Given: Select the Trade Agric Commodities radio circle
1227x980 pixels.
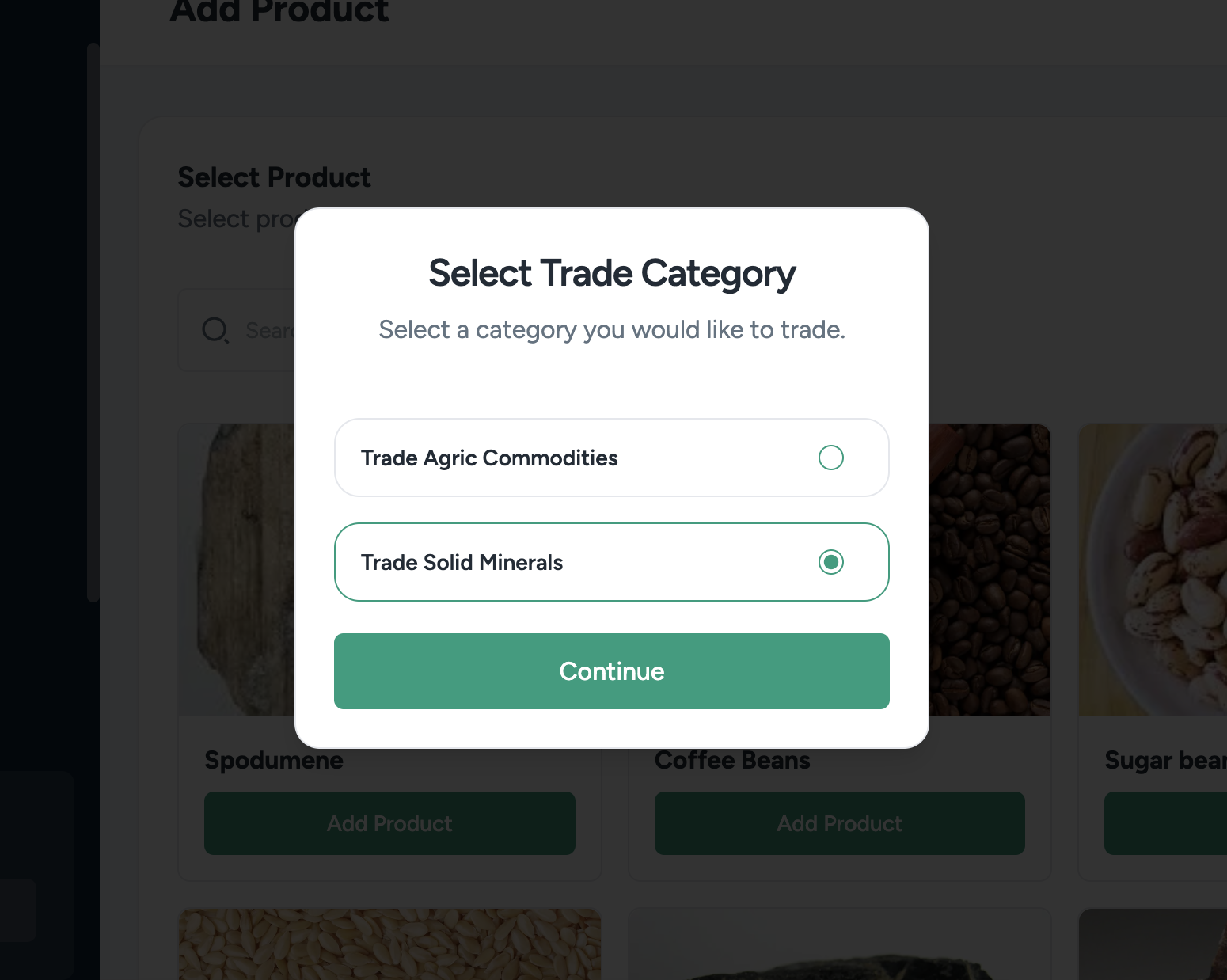Looking at the screenshot, I should pos(830,458).
